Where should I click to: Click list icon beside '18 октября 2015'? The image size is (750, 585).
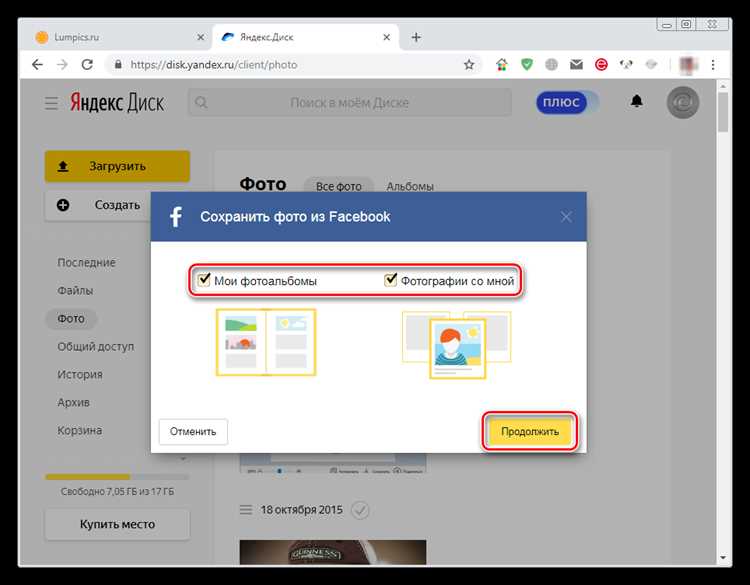pos(246,510)
